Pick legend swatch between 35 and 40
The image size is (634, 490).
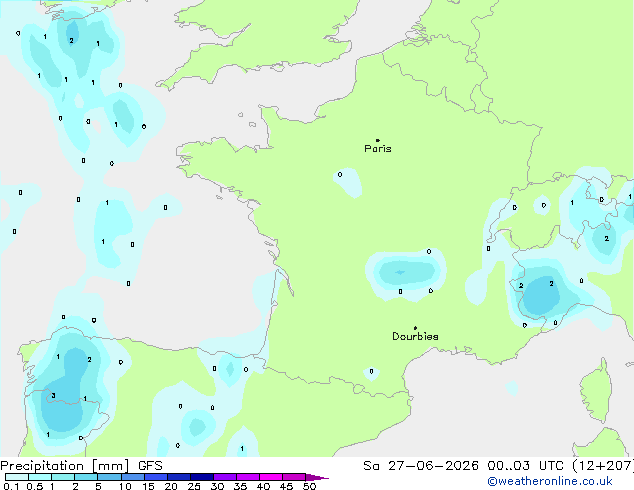pos(248,477)
